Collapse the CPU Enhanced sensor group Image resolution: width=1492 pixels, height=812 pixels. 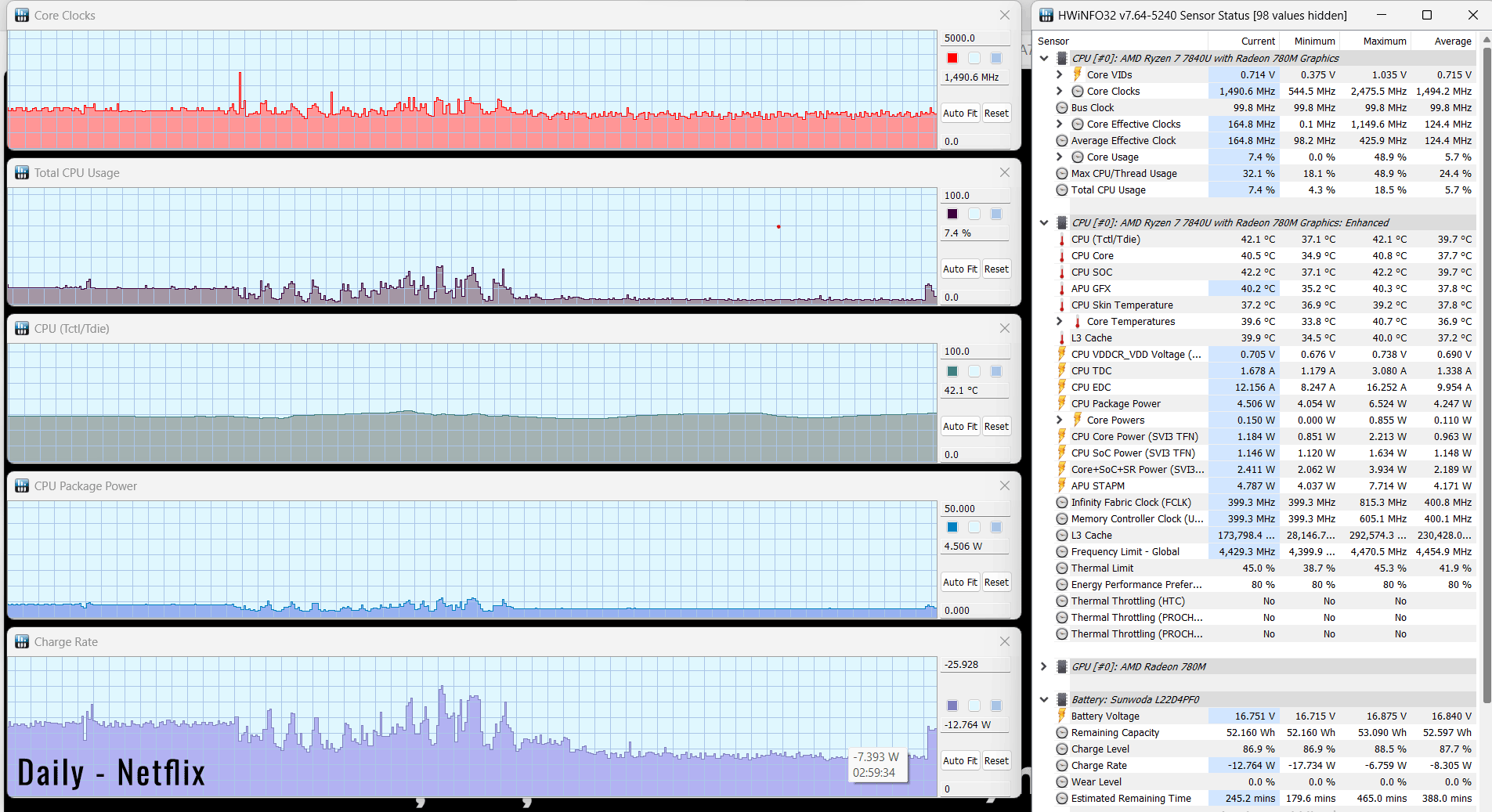click(1044, 222)
